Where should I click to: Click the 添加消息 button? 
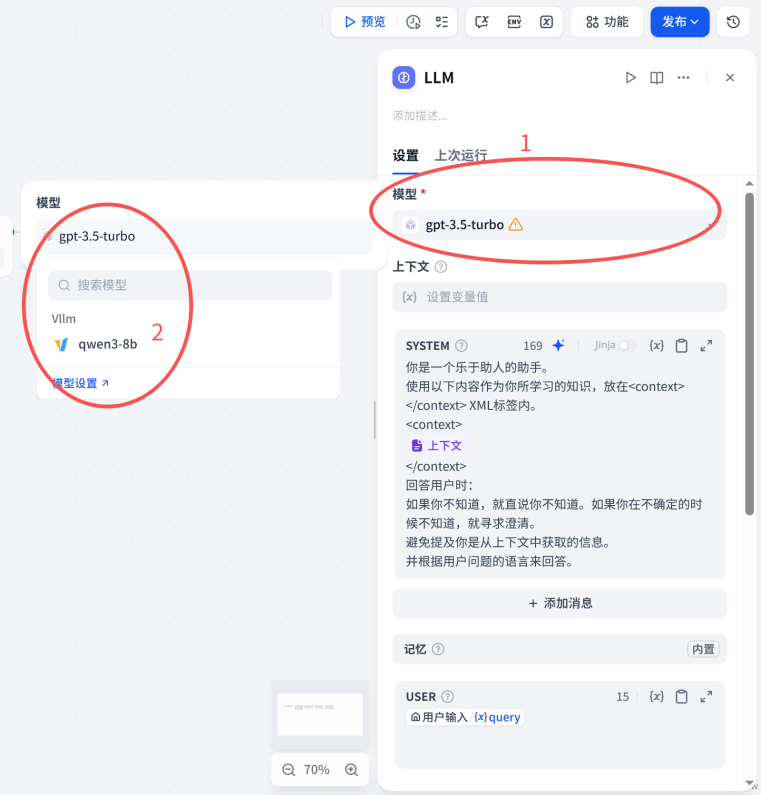pos(560,603)
